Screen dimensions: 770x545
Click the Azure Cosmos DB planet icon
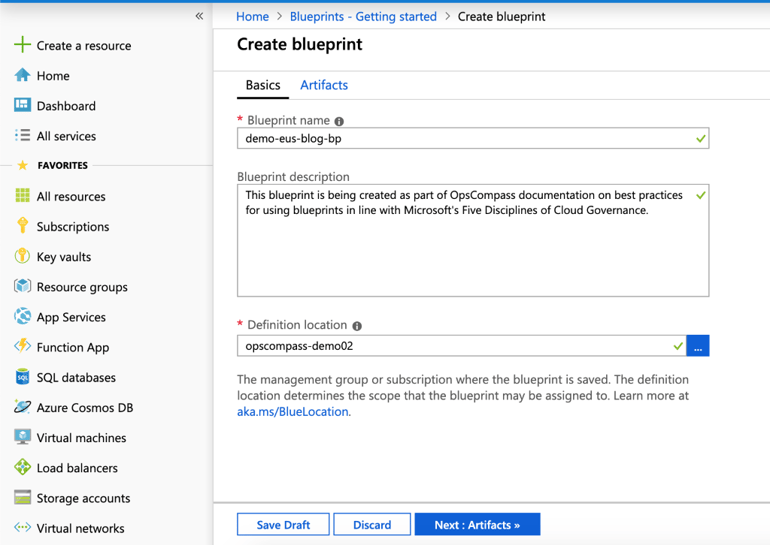point(22,407)
